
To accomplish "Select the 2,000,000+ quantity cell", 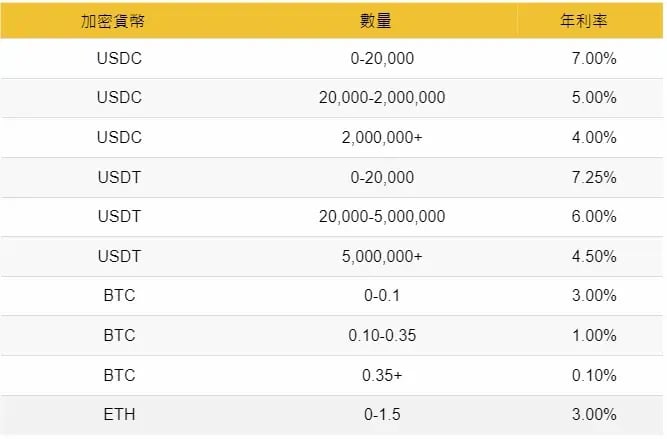I will (x=382, y=137).
